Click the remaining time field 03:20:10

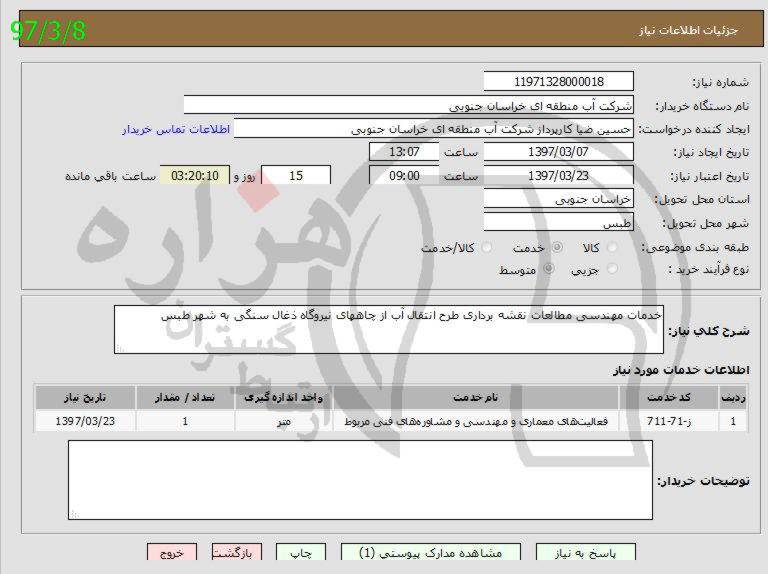pos(195,175)
